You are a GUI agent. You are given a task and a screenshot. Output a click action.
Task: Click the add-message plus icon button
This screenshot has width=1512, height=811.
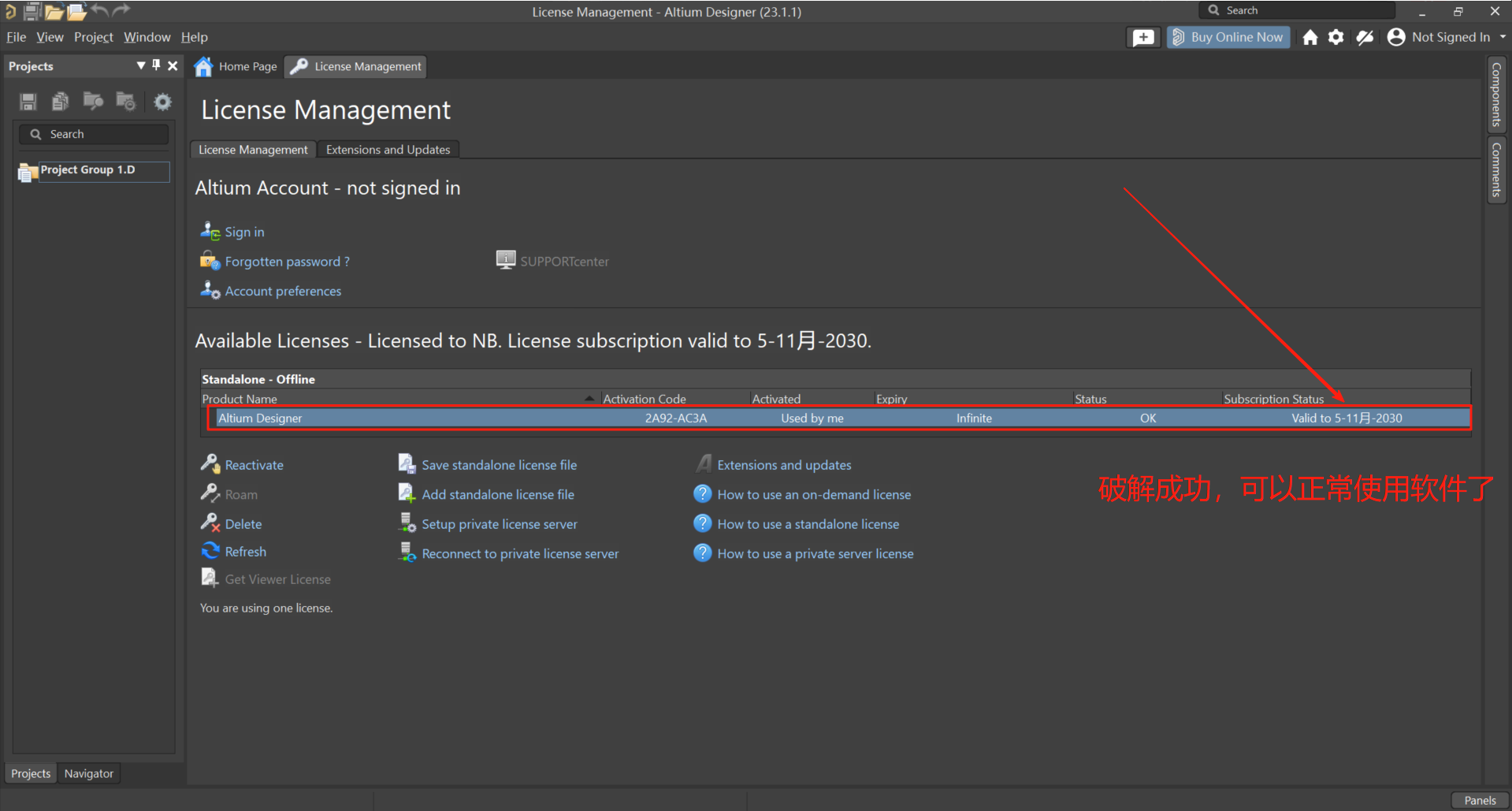1142,37
